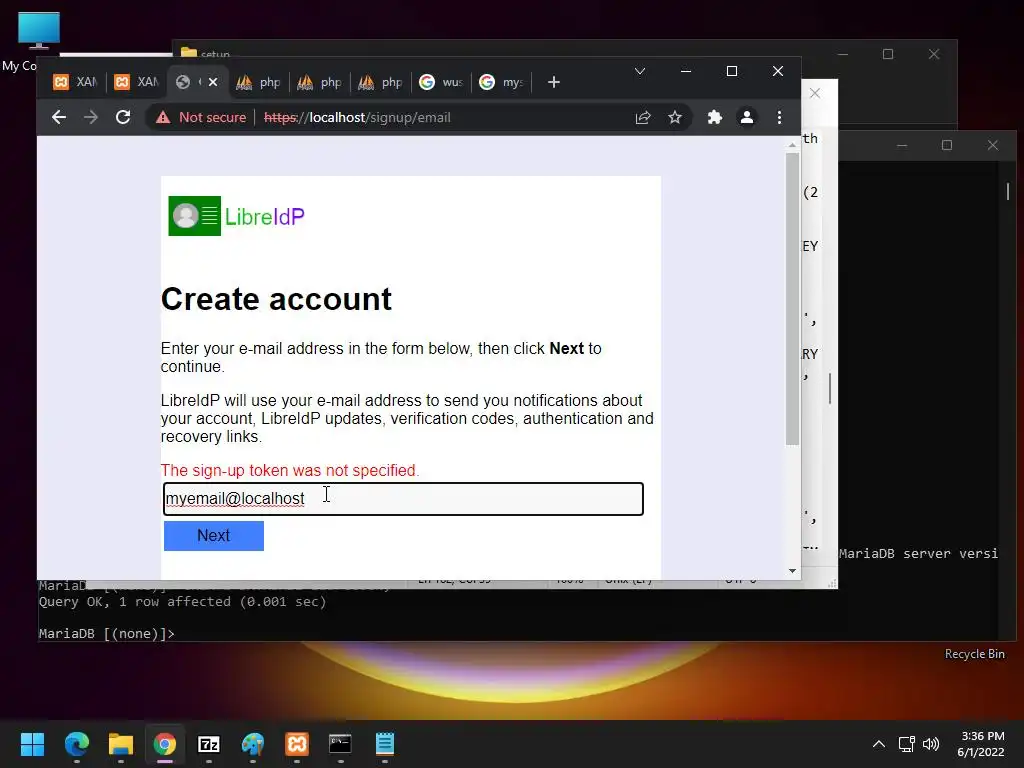Open the Chrome extensions puzzle icon
This screenshot has width=1024, height=768.
pyautogui.click(x=714, y=118)
